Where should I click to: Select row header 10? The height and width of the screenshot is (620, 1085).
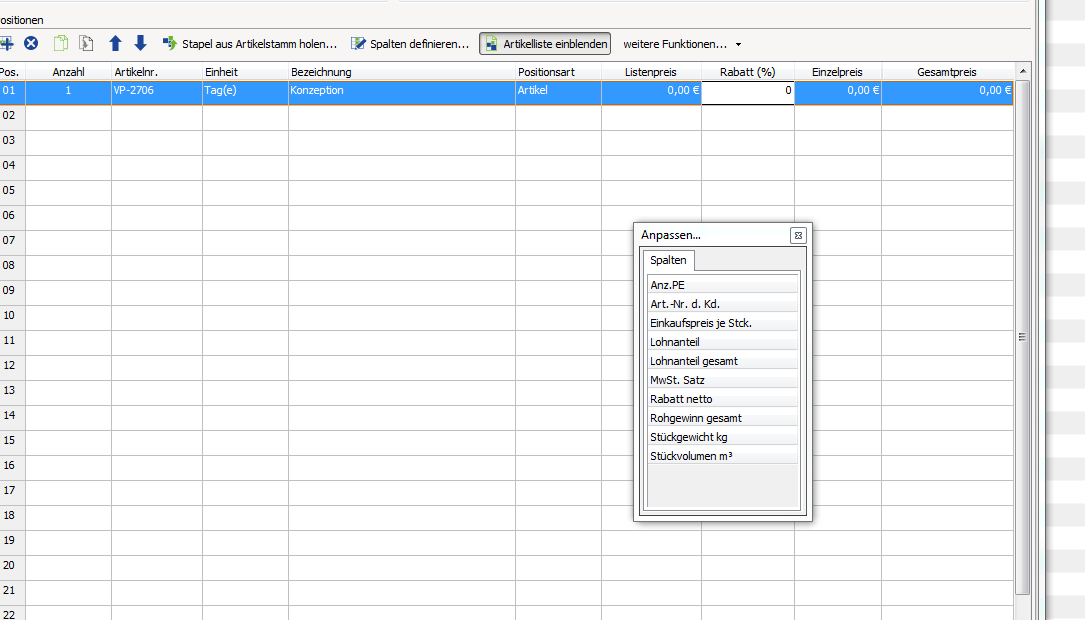(x=12, y=316)
